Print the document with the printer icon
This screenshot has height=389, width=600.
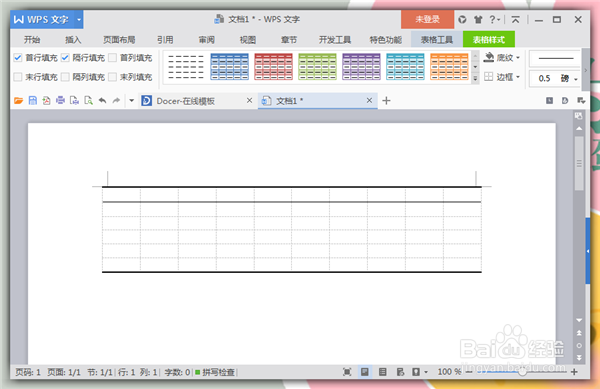tap(60, 101)
